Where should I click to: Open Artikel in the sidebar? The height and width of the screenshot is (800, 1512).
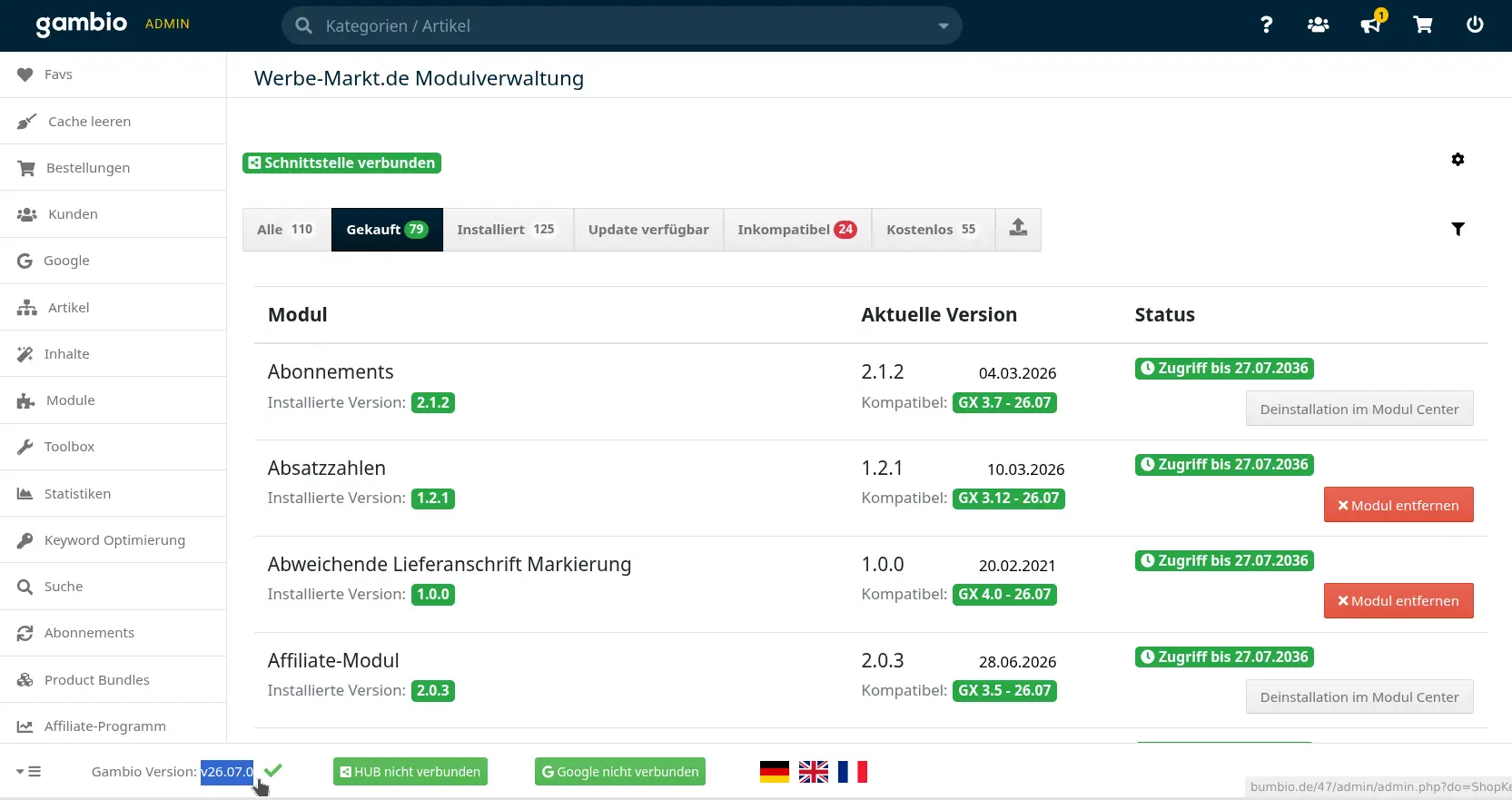pos(114,308)
